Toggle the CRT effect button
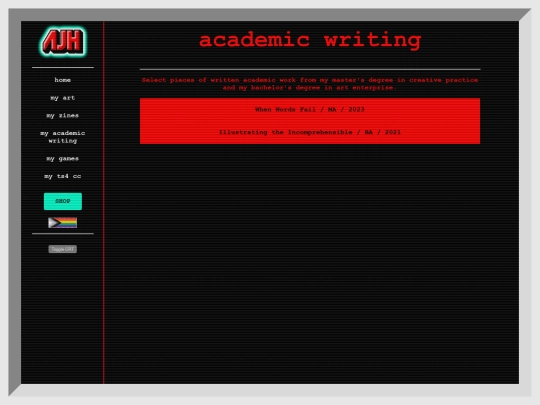 point(62,249)
